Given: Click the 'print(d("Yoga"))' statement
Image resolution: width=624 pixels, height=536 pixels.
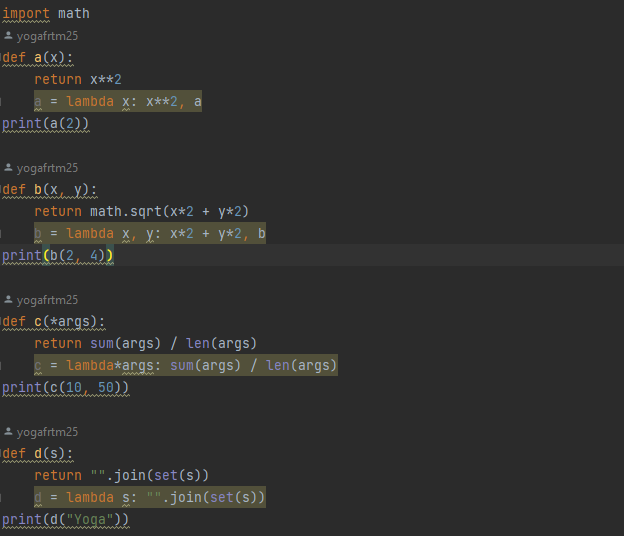Looking at the screenshot, I should pyautogui.click(x=66, y=520).
